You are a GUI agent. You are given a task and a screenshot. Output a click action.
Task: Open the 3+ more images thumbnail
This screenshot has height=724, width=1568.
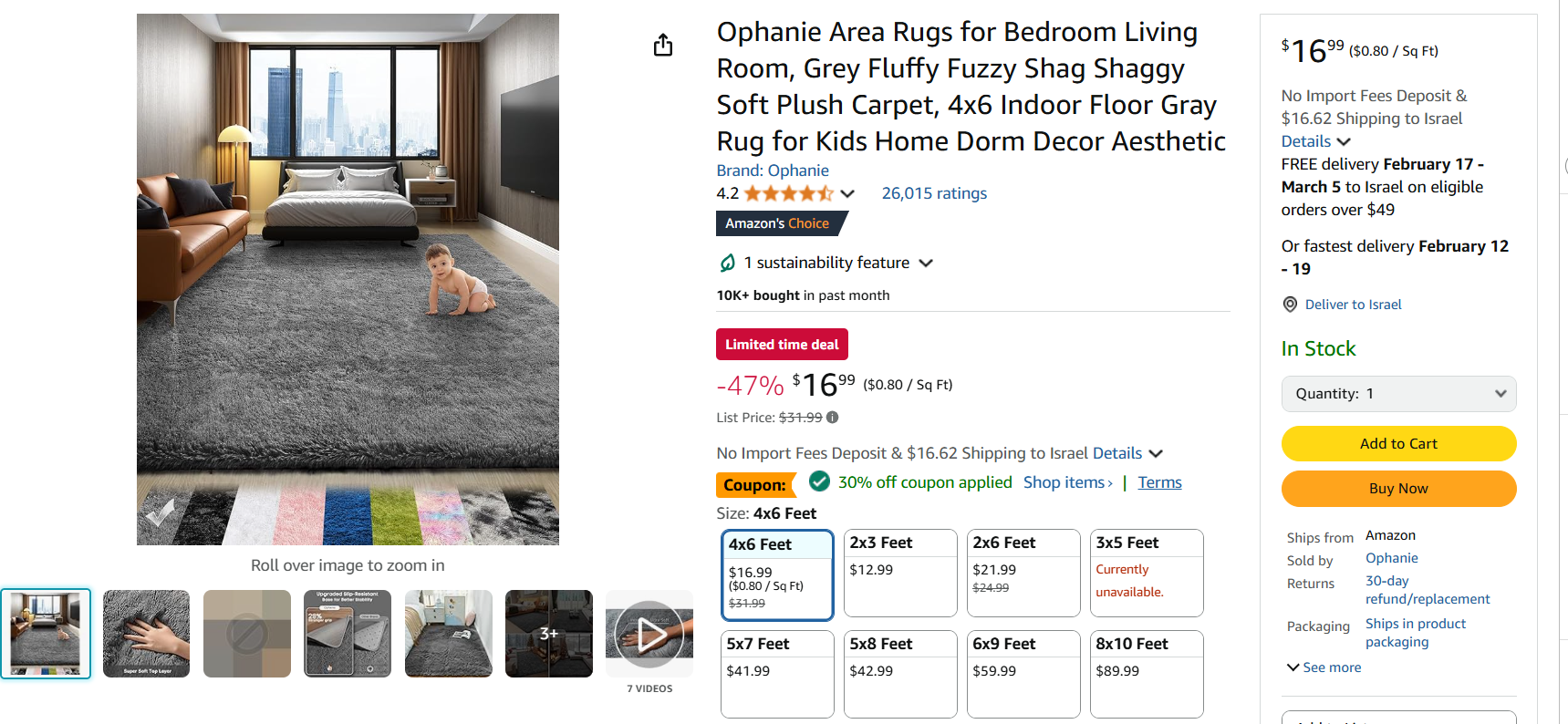549,634
